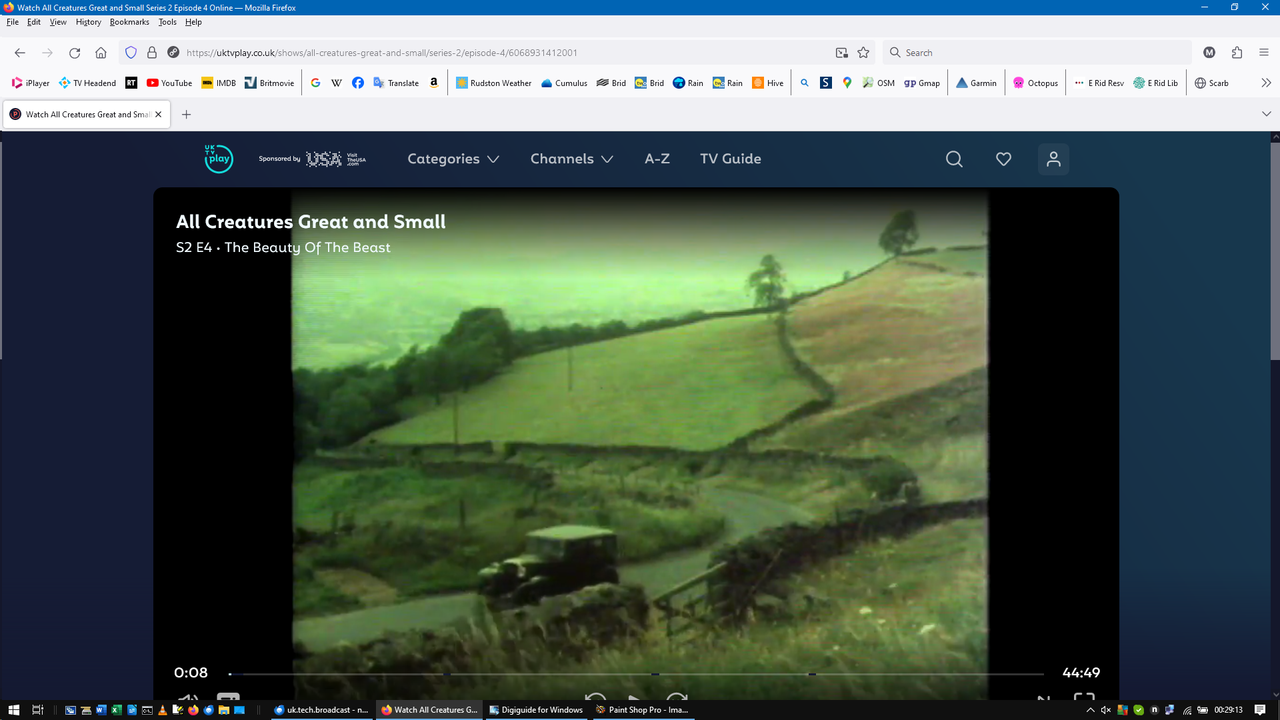The height and width of the screenshot is (720, 1280).
Task: Open the Facebook bookmark icon
Action: point(357,83)
